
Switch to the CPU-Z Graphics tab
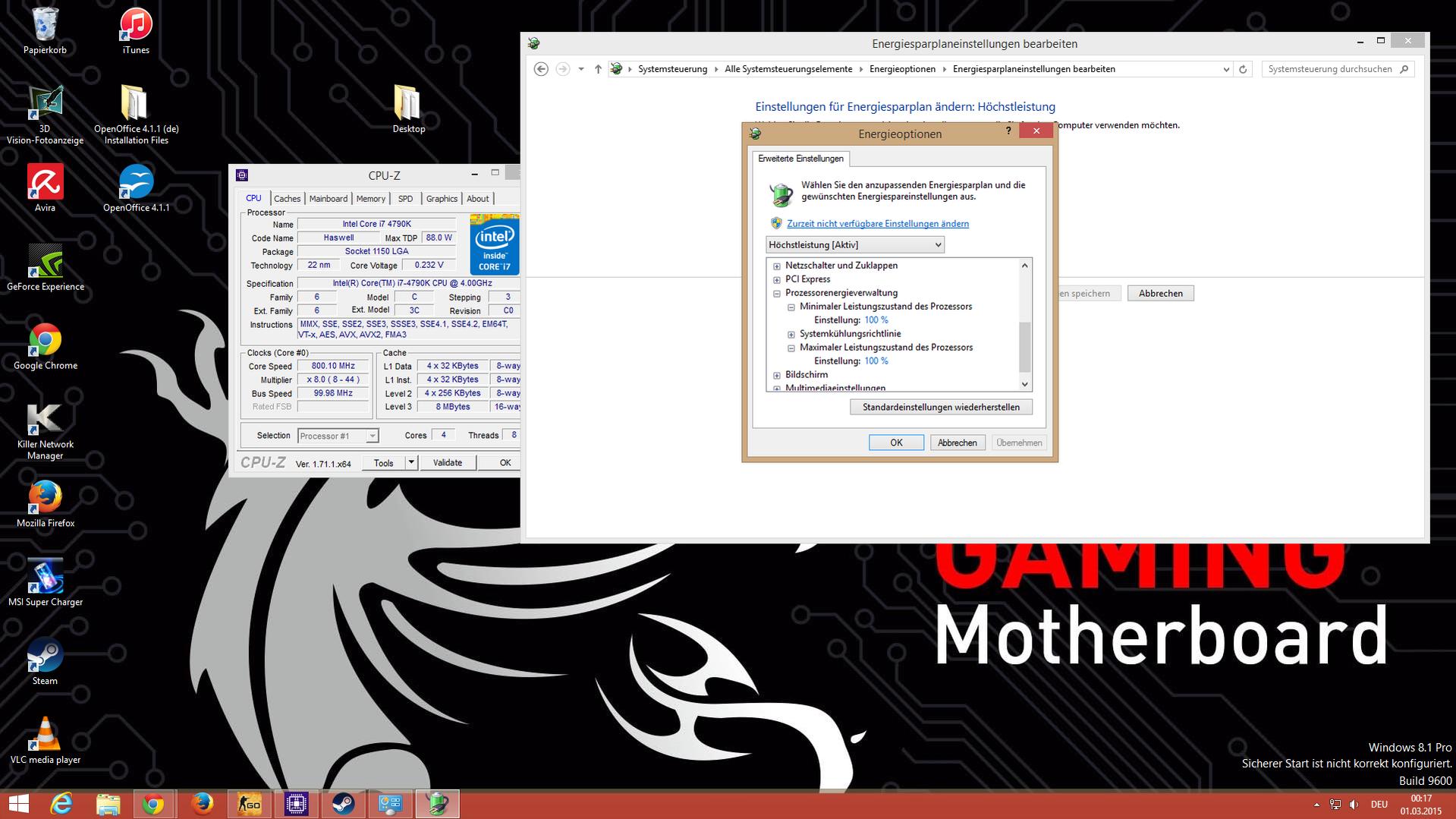pyautogui.click(x=442, y=199)
